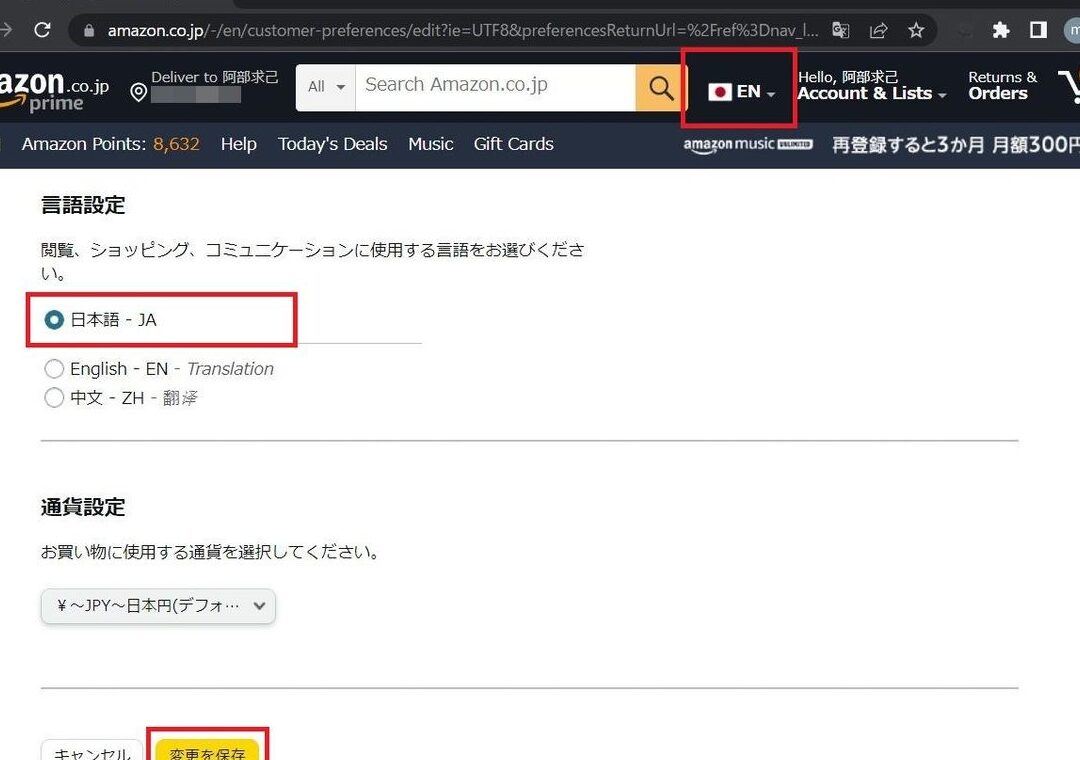
Task: Click the 翻译 label next to 中文
Action: point(180,398)
